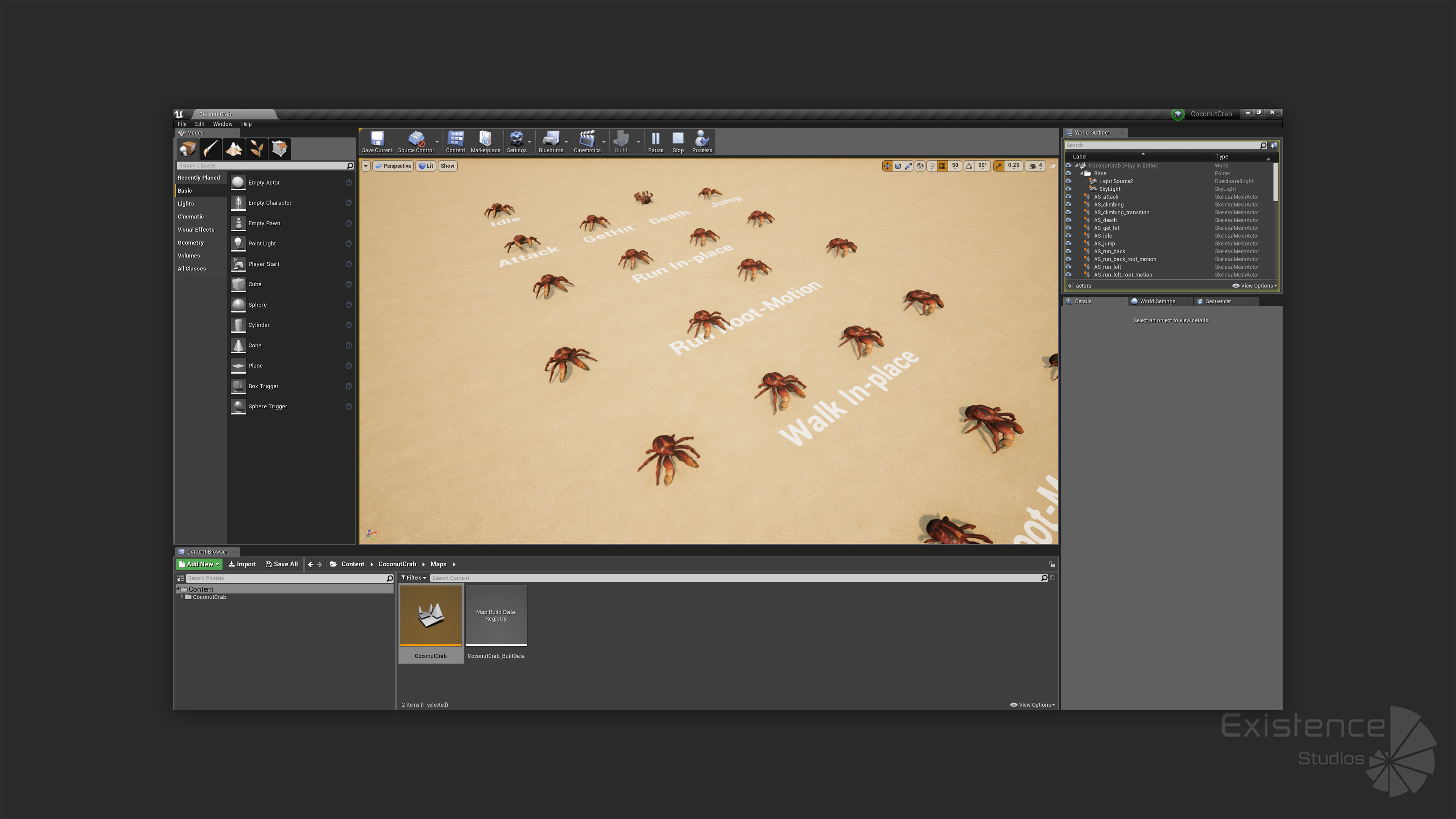Select the Landscape mode icon
Image resolution: width=1456 pixels, height=819 pixels.
click(x=234, y=149)
